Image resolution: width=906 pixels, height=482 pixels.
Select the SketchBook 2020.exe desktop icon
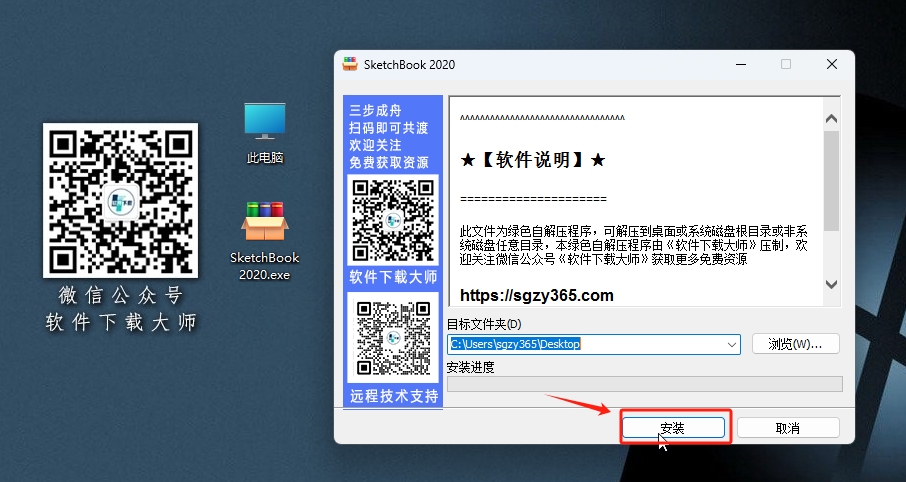point(265,240)
